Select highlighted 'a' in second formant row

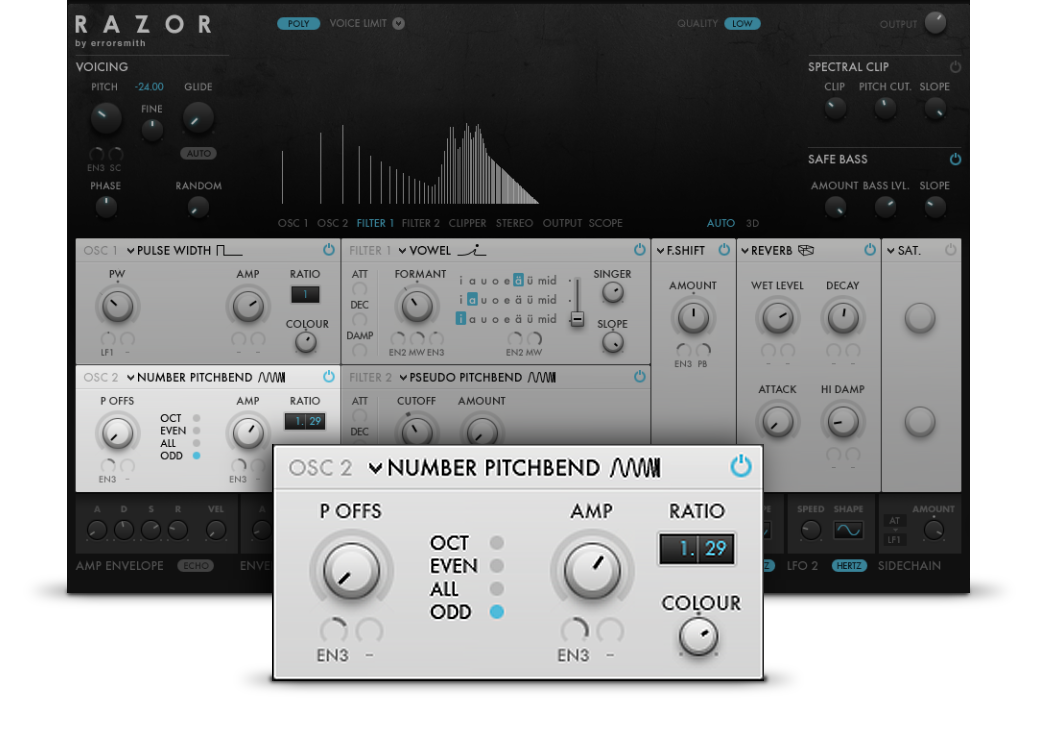[472, 300]
